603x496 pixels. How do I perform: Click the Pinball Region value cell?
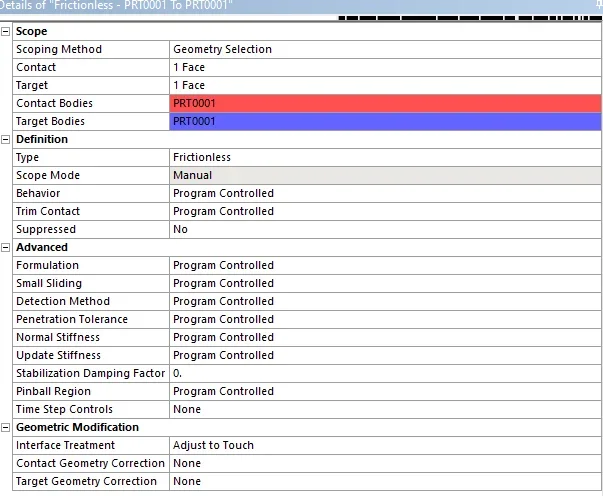point(385,392)
